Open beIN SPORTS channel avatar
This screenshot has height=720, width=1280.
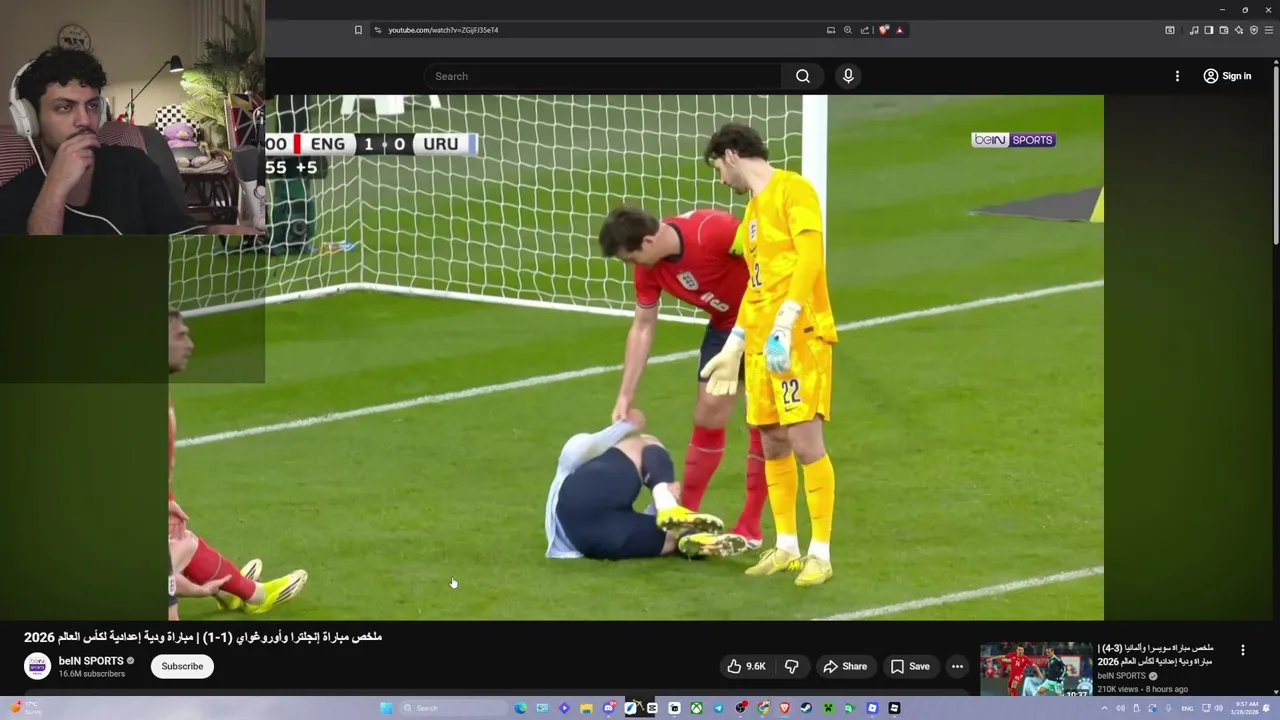pos(37,666)
